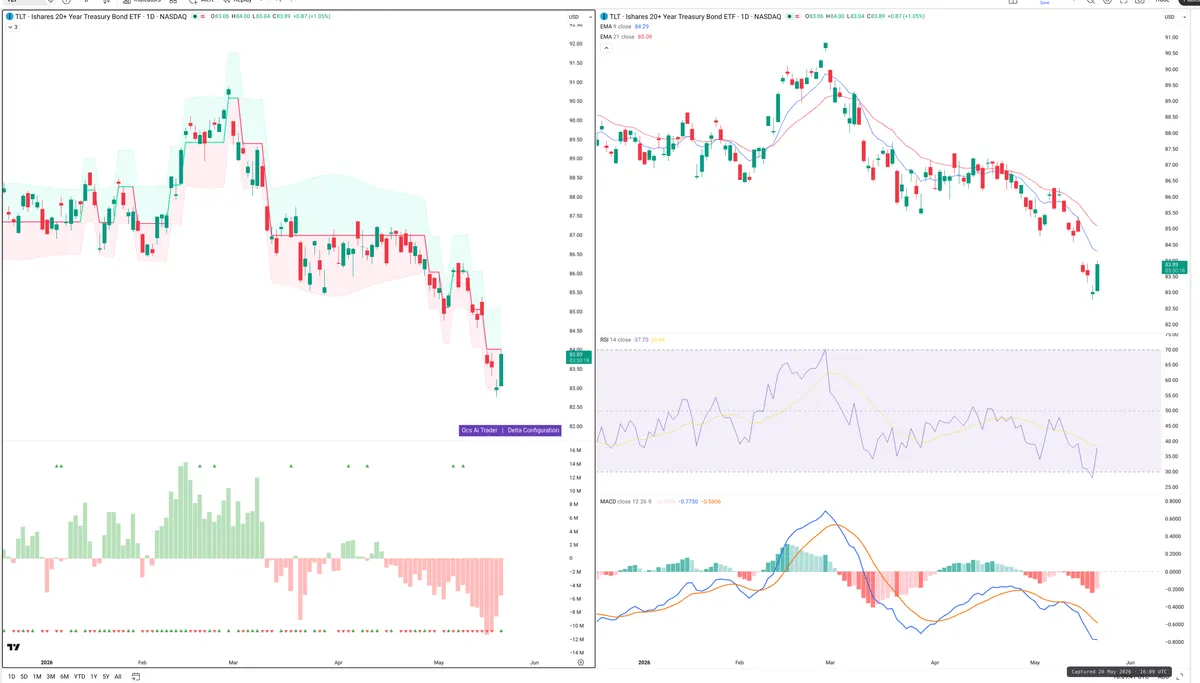The height and width of the screenshot is (683, 1200).
Task: Select the 6M time range
Action: click(64, 677)
